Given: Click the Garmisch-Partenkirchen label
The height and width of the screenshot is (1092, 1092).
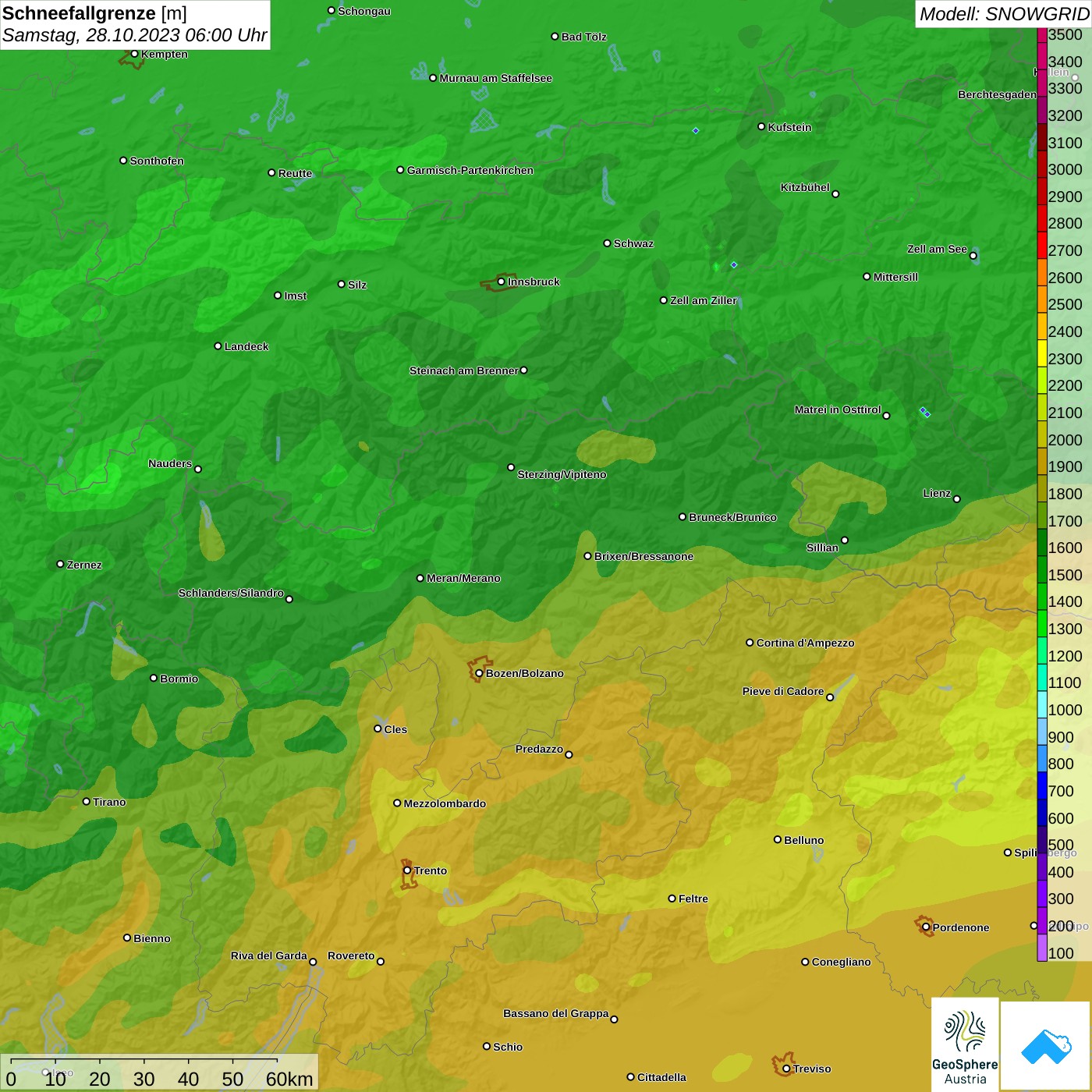Looking at the screenshot, I should 470,170.
